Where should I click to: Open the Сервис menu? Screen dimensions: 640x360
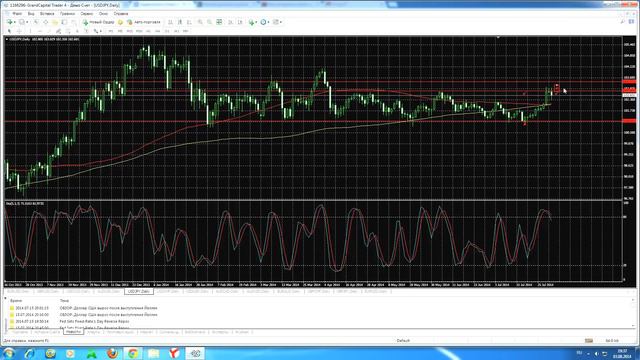coord(87,13)
